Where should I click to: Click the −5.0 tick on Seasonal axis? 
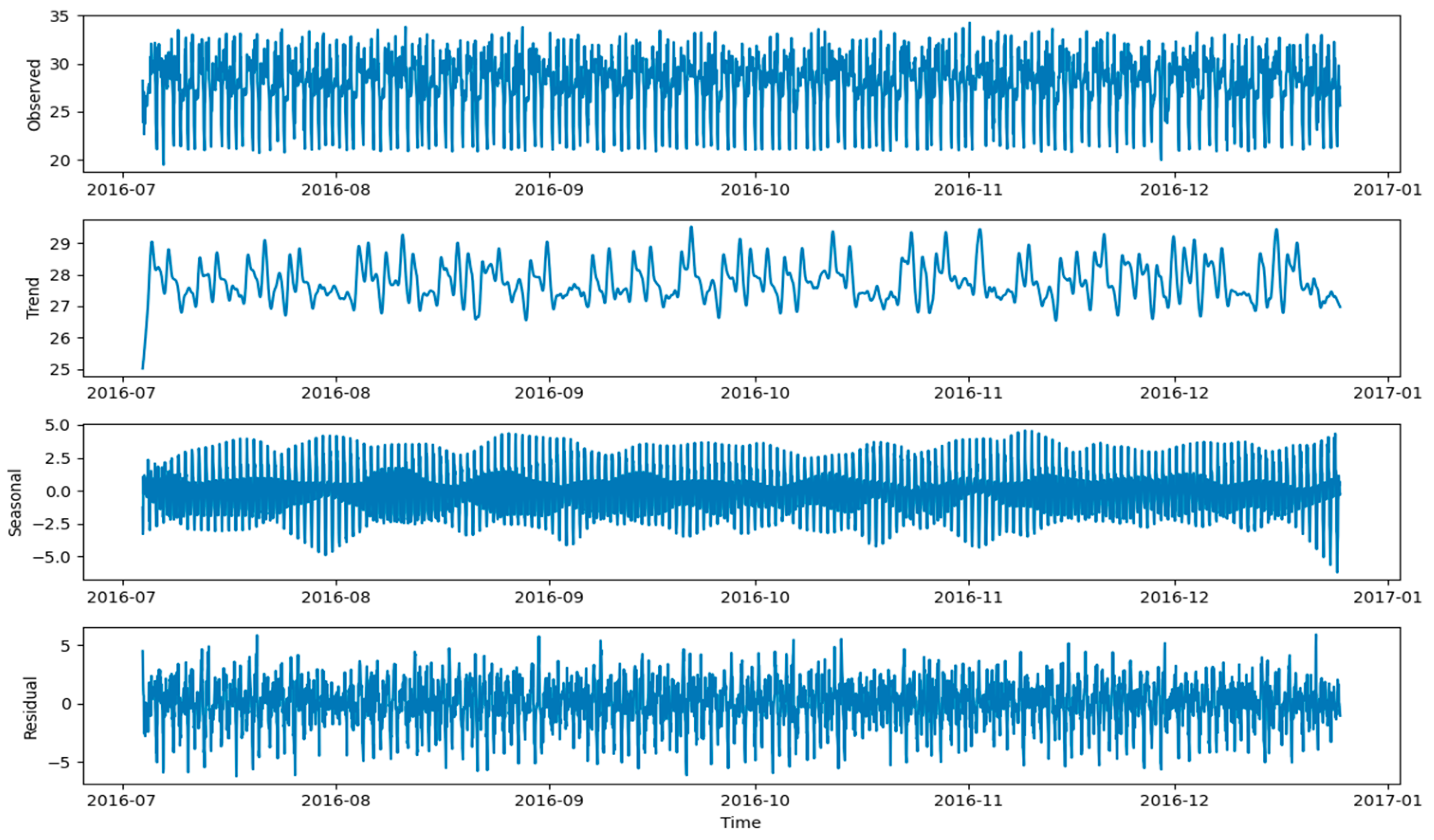51,557
